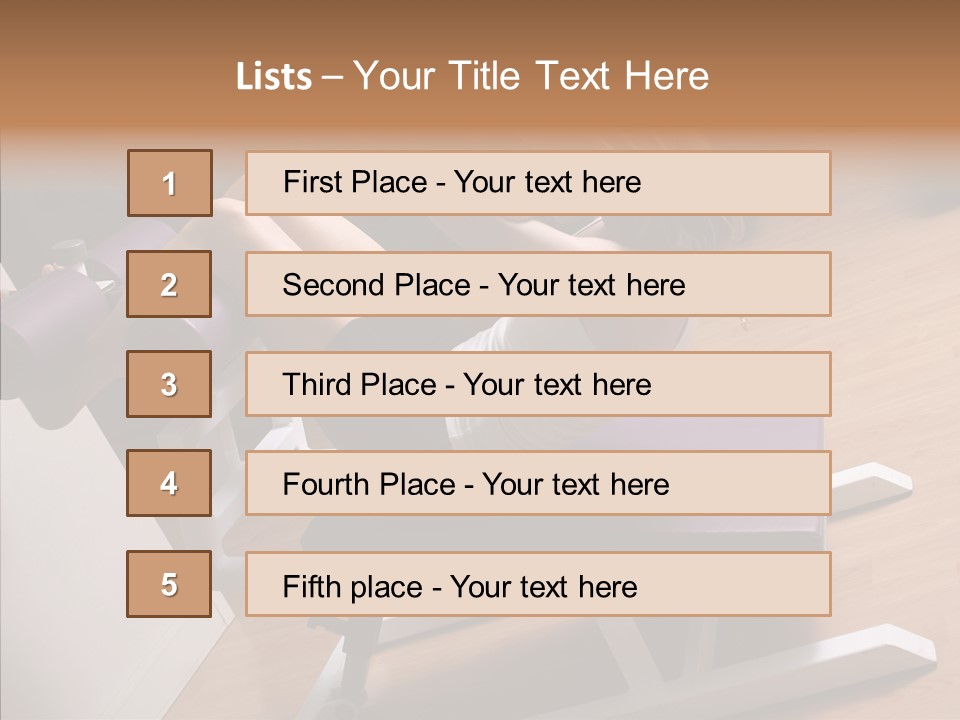This screenshot has width=960, height=720.
Task: Click text 'Fifth place - Your text here'
Action: (460, 587)
